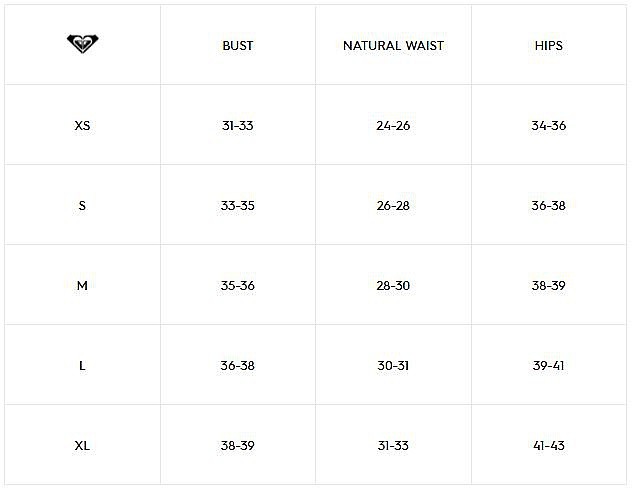This screenshot has height=500, width=632.
Task: Click the Roxy heart logo icon
Action: pyautogui.click(x=82, y=44)
